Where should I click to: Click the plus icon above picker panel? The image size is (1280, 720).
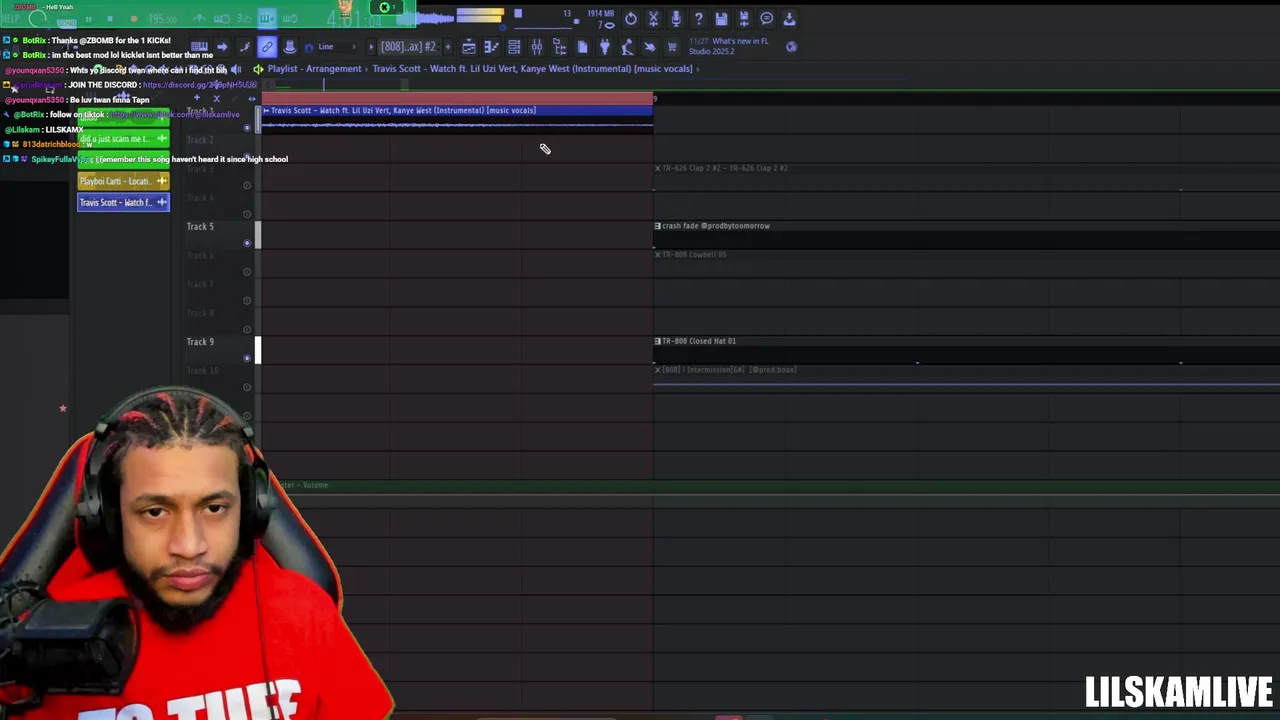tap(196, 98)
